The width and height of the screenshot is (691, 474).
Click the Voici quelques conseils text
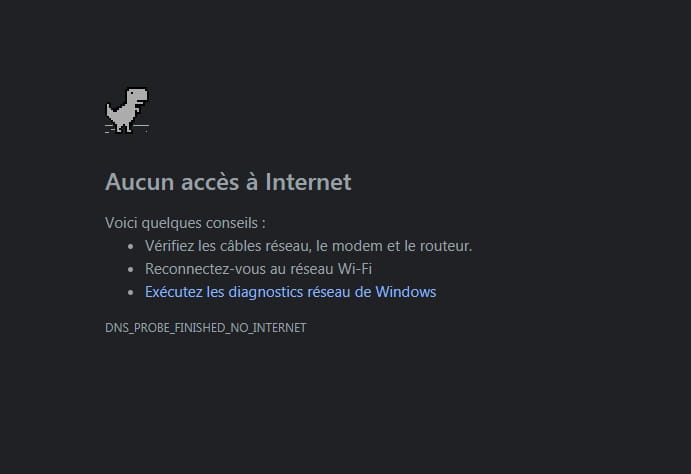pyautogui.click(x=185, y=223)
